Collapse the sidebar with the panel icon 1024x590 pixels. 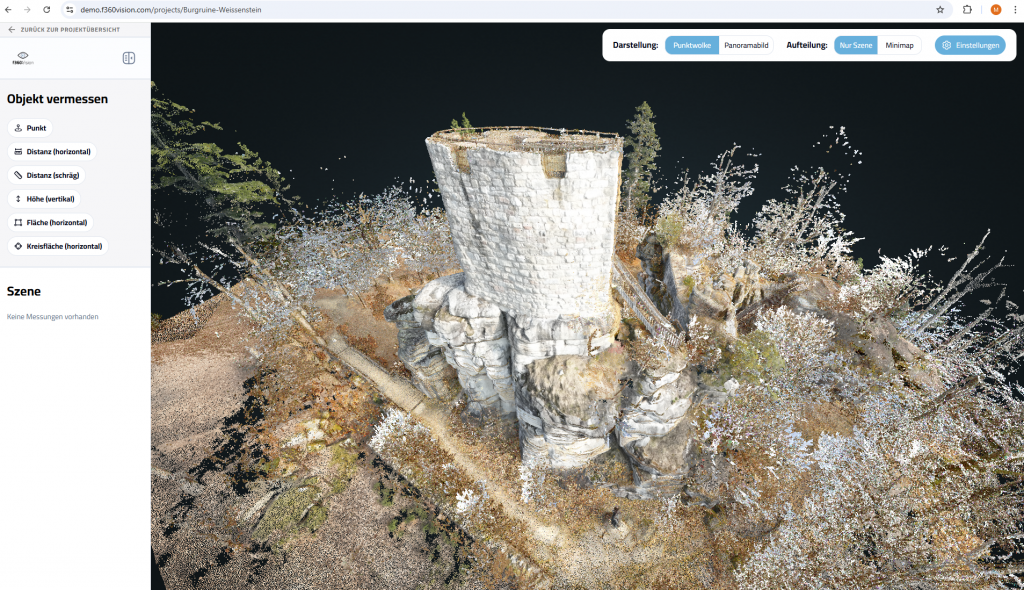pyautogui.click(x=129, y=58)
